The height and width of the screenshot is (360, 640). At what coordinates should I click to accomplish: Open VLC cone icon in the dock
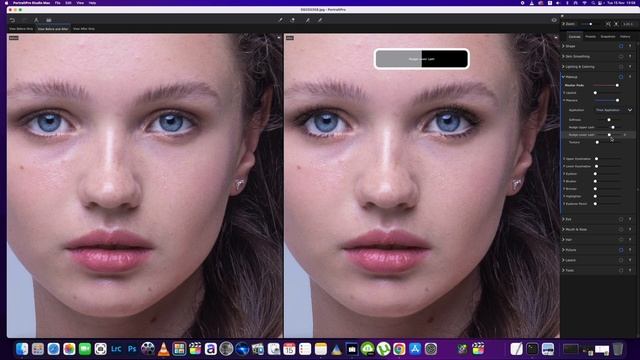[163, 349]
